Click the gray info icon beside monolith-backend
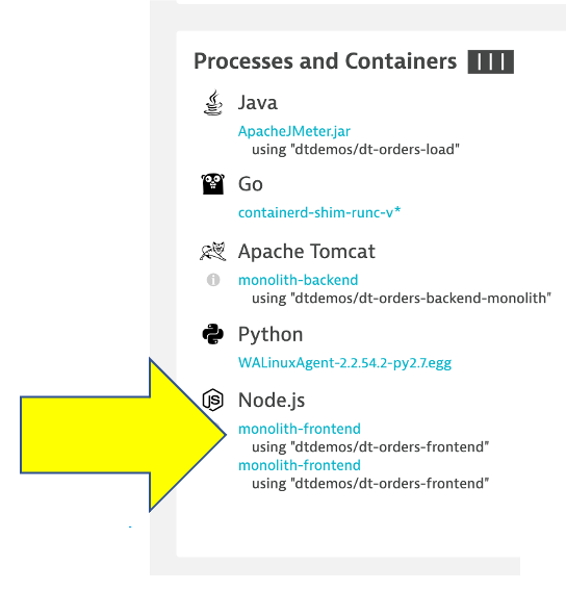Screen dimensions: 566x591 click(213, 280)
